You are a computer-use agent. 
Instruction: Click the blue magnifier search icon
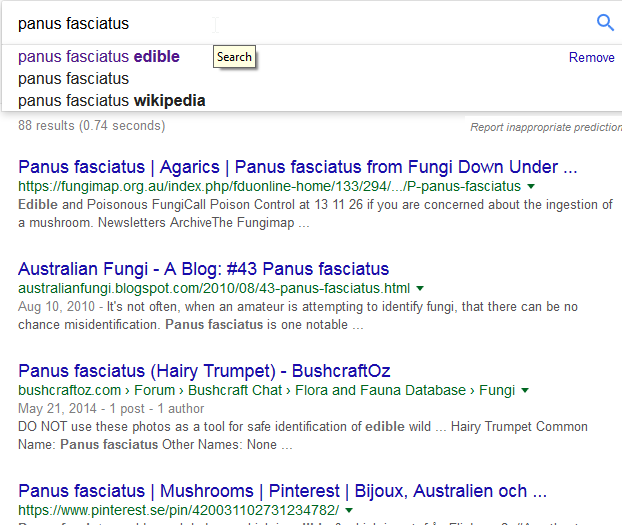pos(605,23)
